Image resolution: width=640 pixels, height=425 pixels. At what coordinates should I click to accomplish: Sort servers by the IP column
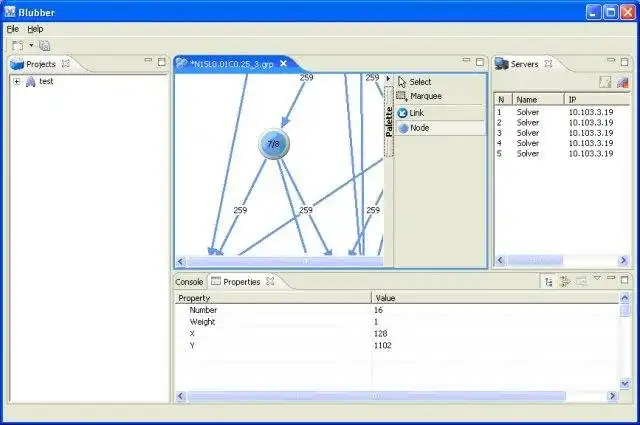pos(598,100)
